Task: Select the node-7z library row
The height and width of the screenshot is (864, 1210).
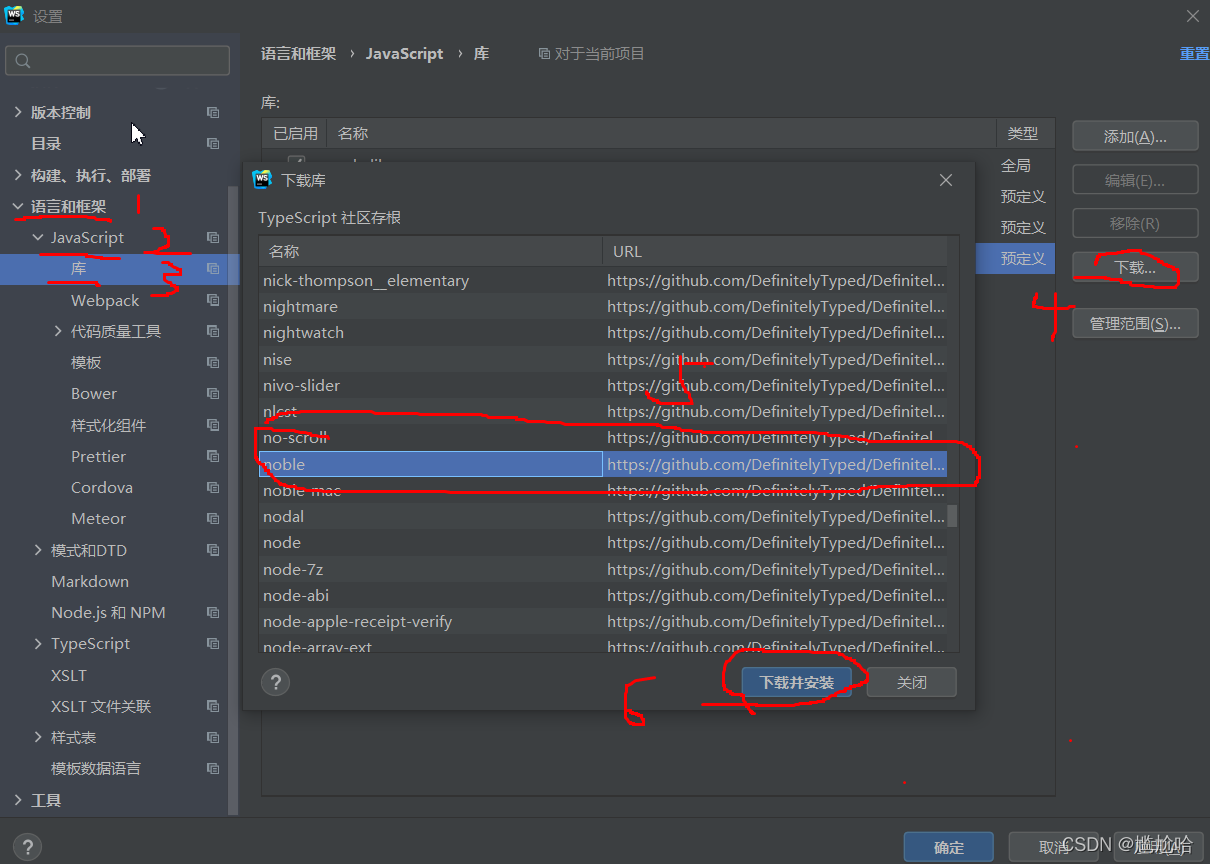Action: click(603, 569)
